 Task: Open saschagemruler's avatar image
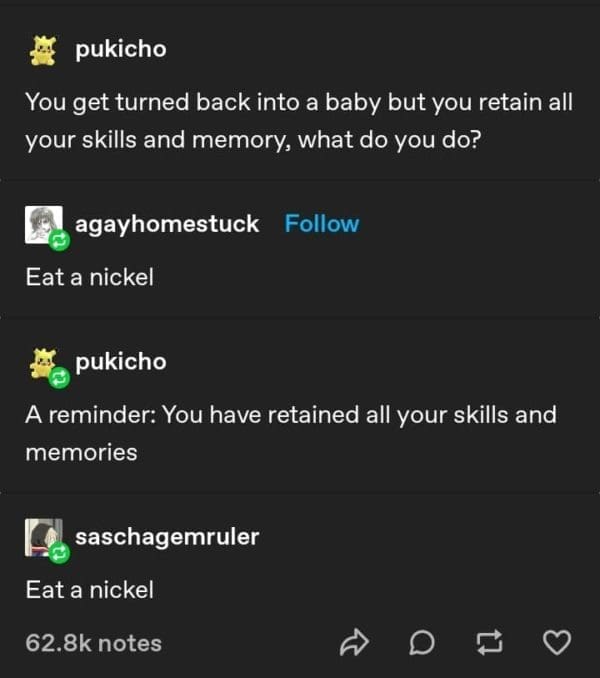point(43,537)
